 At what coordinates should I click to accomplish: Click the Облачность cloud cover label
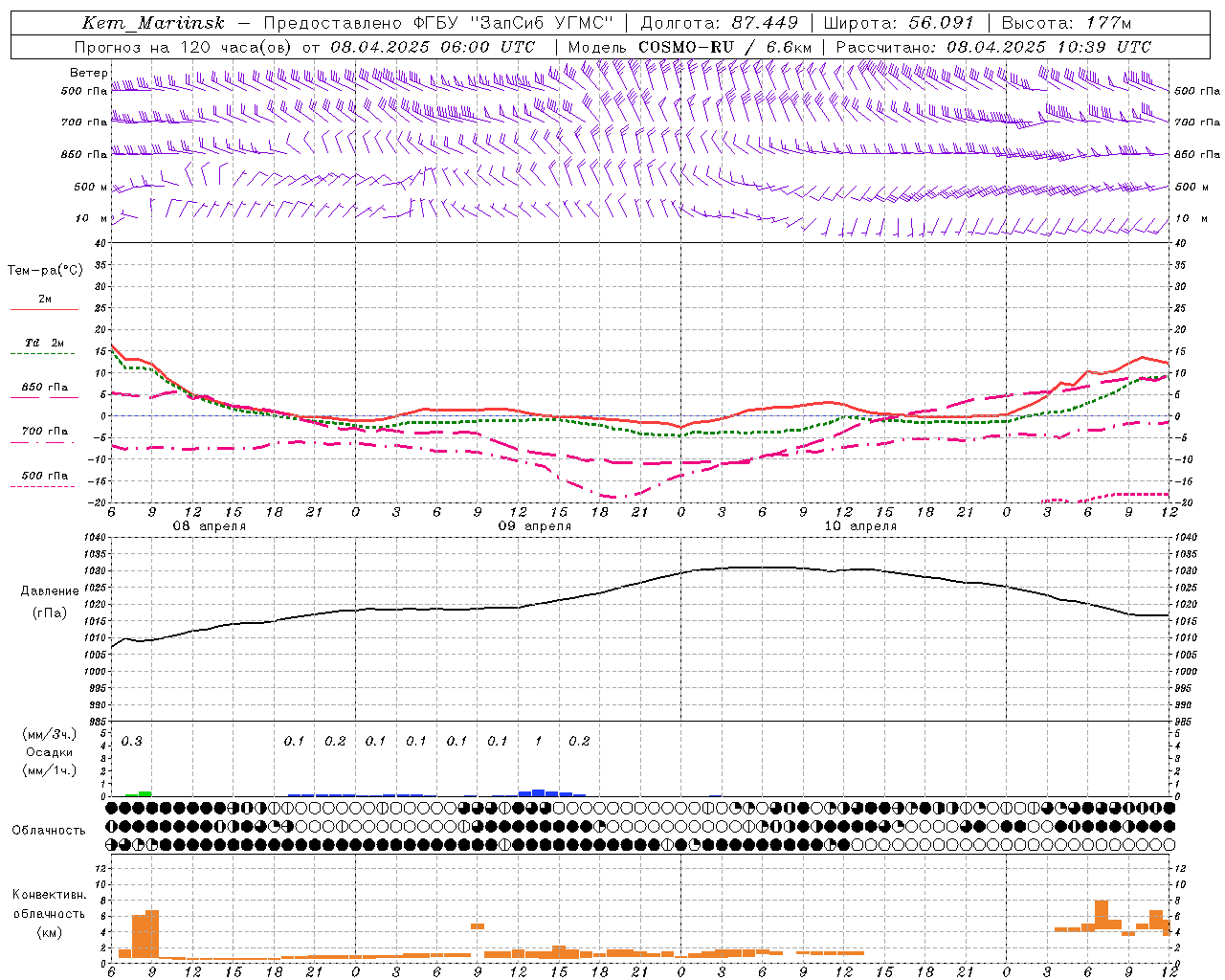click(49, 831)
